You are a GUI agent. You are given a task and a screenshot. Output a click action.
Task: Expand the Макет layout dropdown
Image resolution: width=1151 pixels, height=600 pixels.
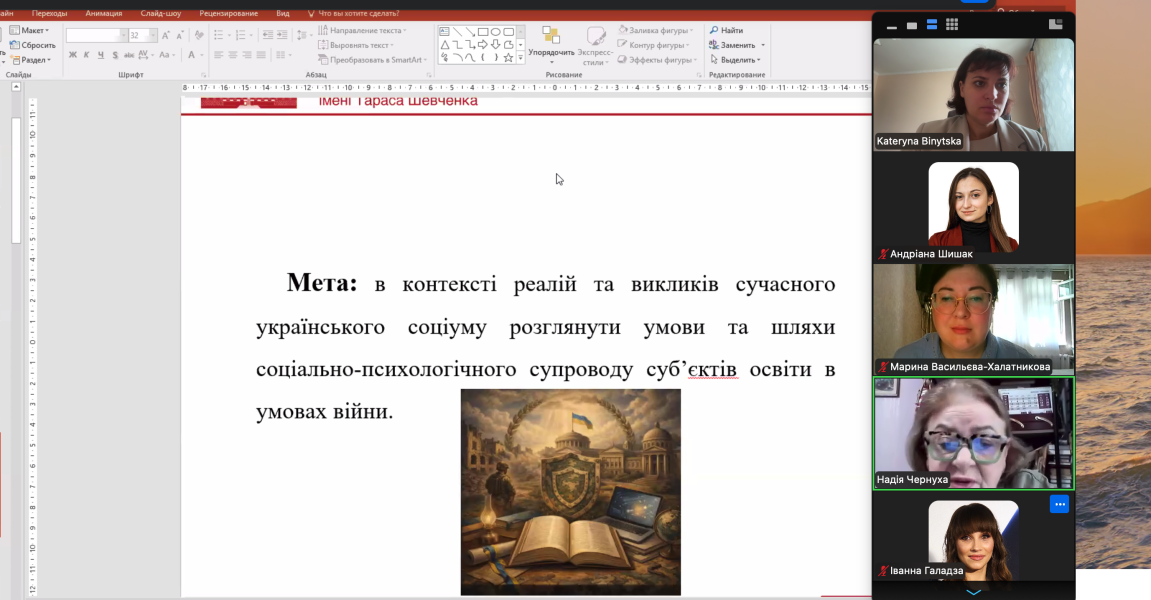[29, 30]
